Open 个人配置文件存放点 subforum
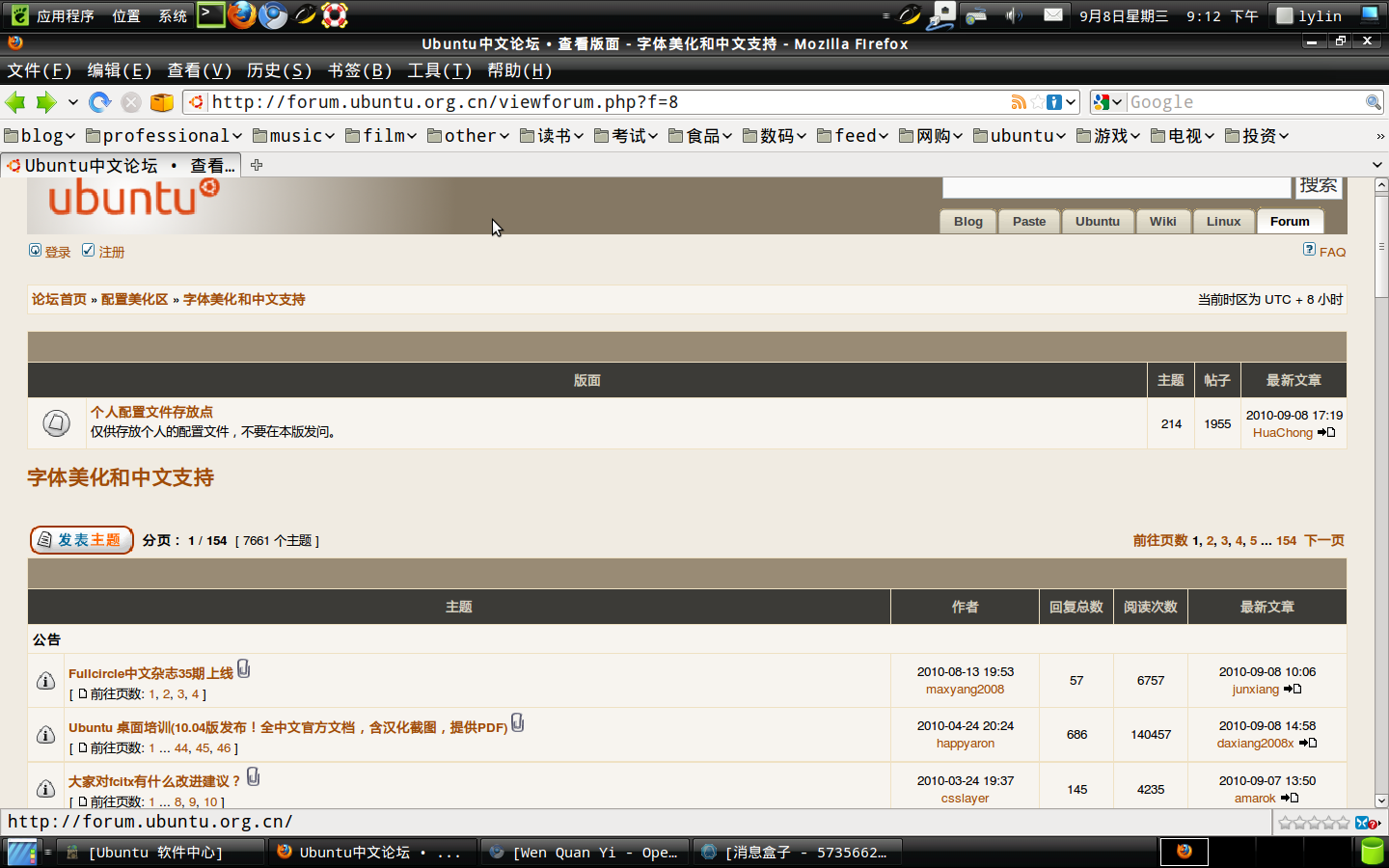Viewport: 1389px width, 868px height. pyautogui.click(x=151, y=412)
